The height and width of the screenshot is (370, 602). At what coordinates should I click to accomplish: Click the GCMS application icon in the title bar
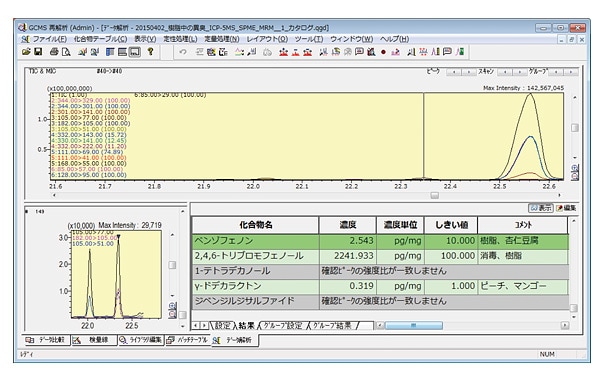22,27
